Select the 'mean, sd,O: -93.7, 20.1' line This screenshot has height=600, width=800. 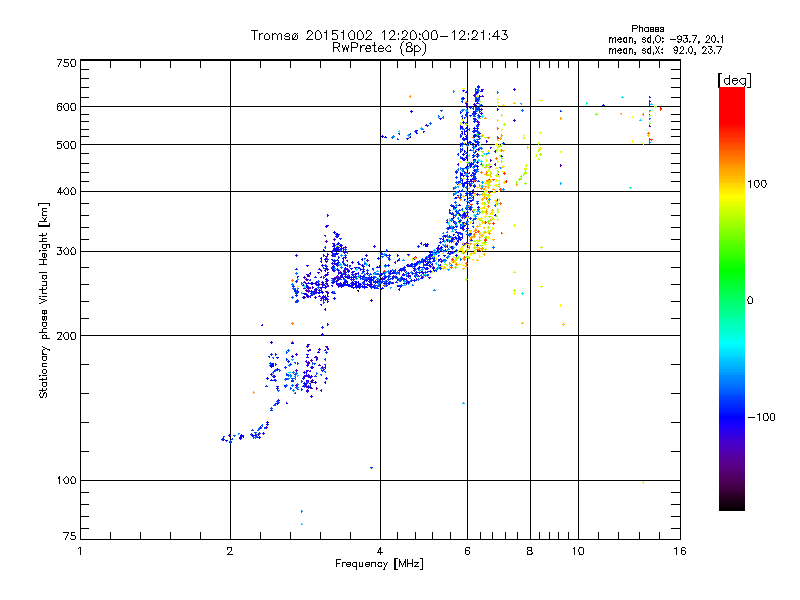(666, 40)
